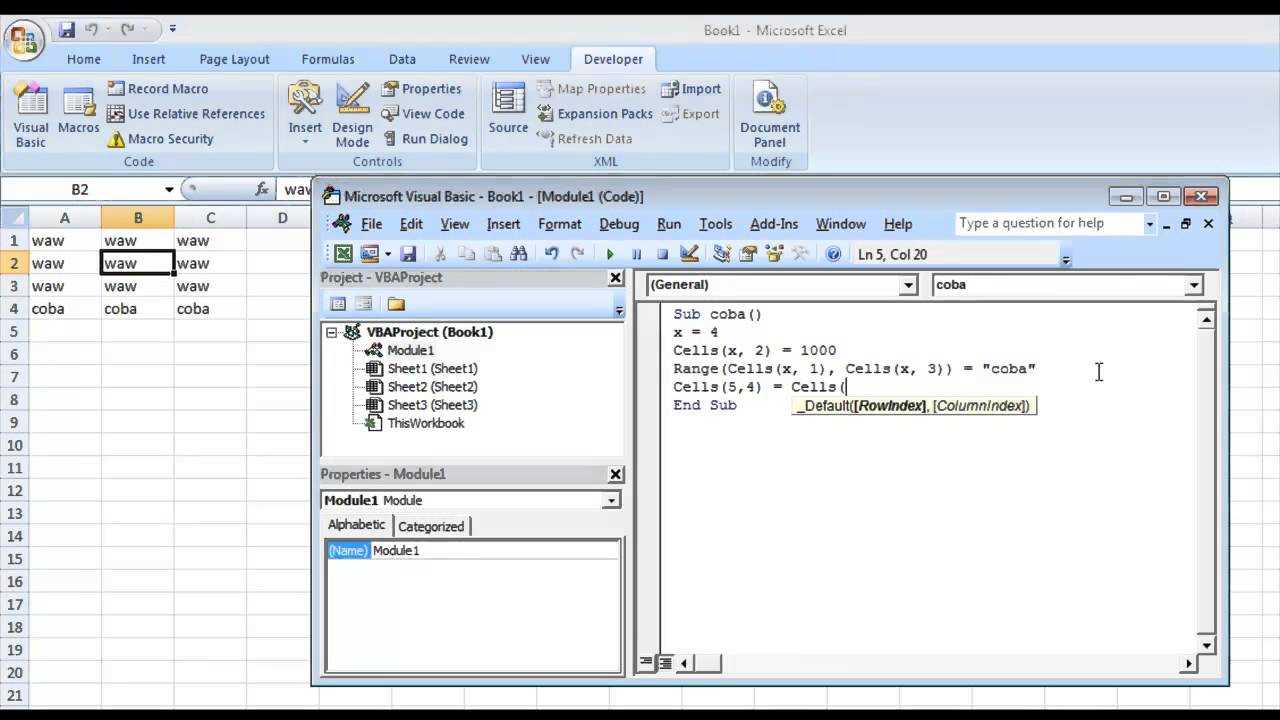Viewport: 1280px width, 720px height.
Task: Click the Procedure View button in code window
Action: click(x=646, y=662)
